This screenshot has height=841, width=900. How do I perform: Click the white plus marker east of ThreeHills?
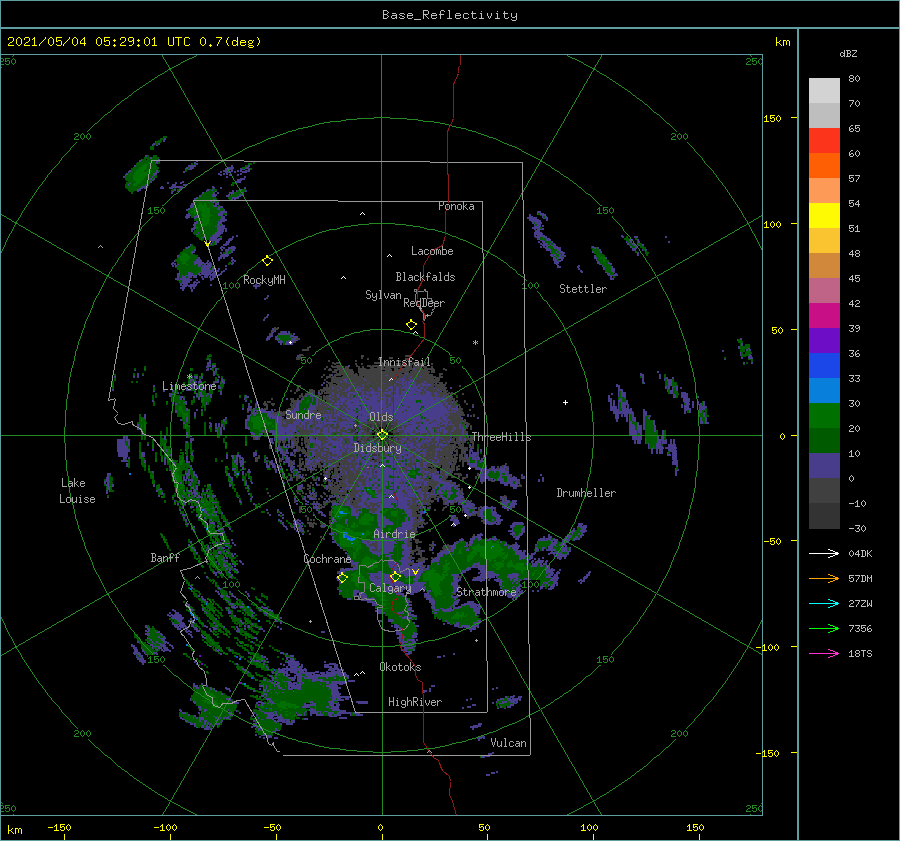(565, 402)
